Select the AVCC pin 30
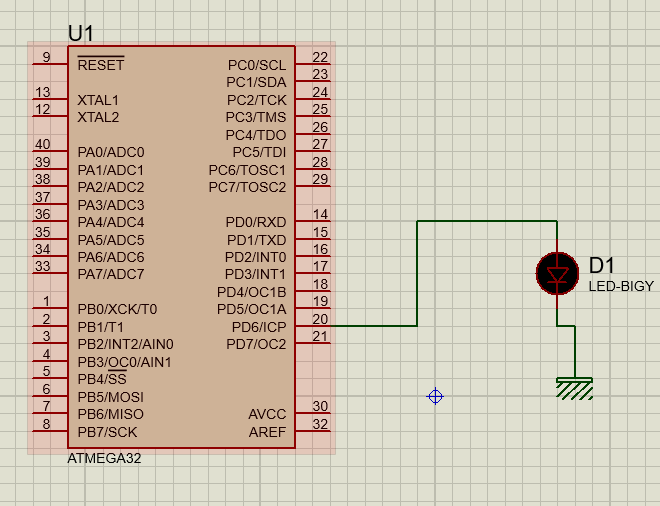Viewport: 660px width, 506px height. coord(314,413)
